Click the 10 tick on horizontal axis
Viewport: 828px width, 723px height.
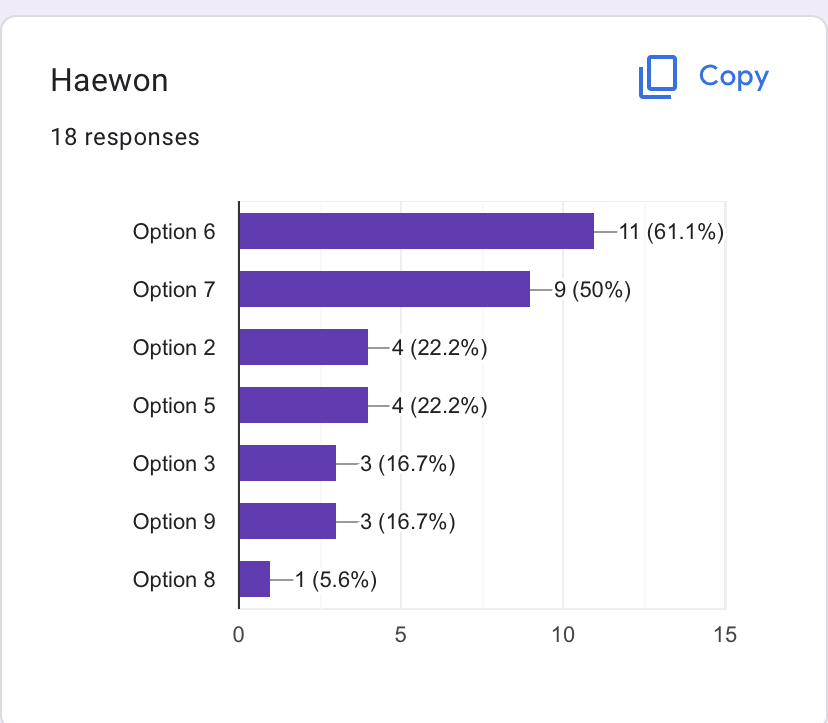(563, 635)
